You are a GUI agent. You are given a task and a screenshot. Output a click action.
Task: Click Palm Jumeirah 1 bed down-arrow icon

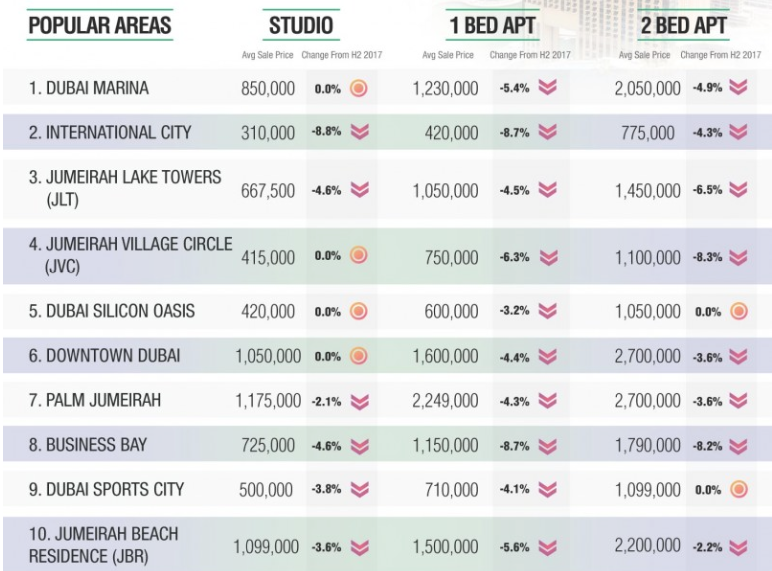point(546,400)
